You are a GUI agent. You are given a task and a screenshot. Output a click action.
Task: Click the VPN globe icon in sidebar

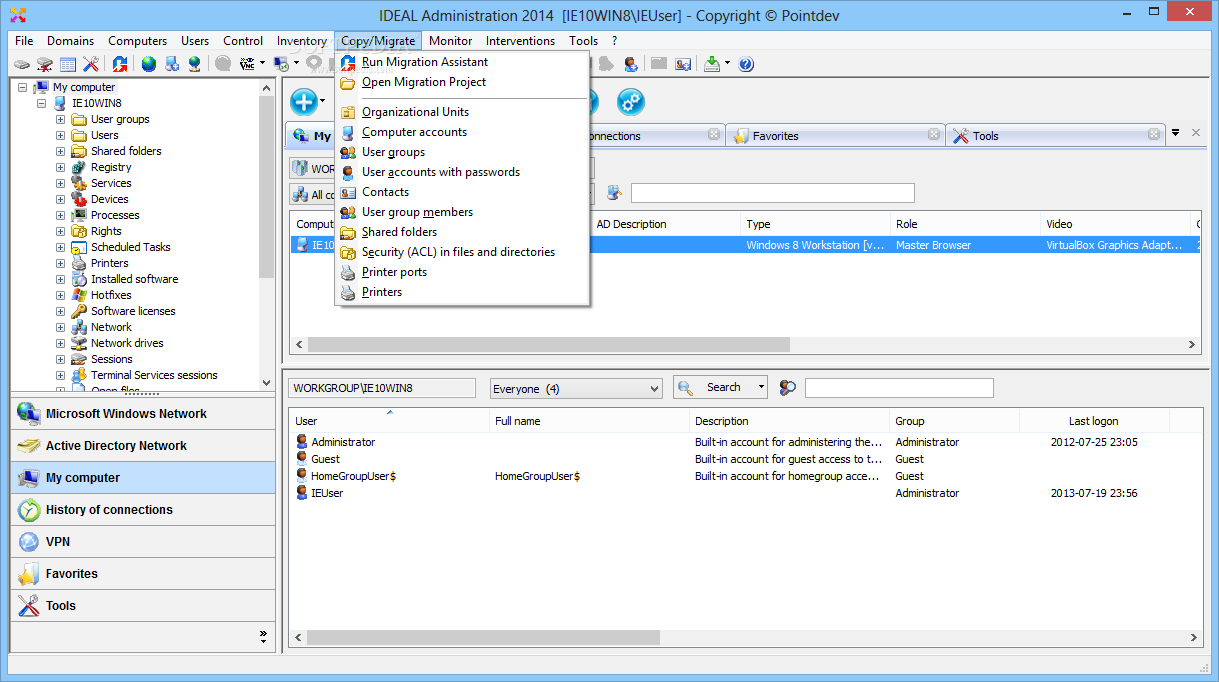(29, 542)
